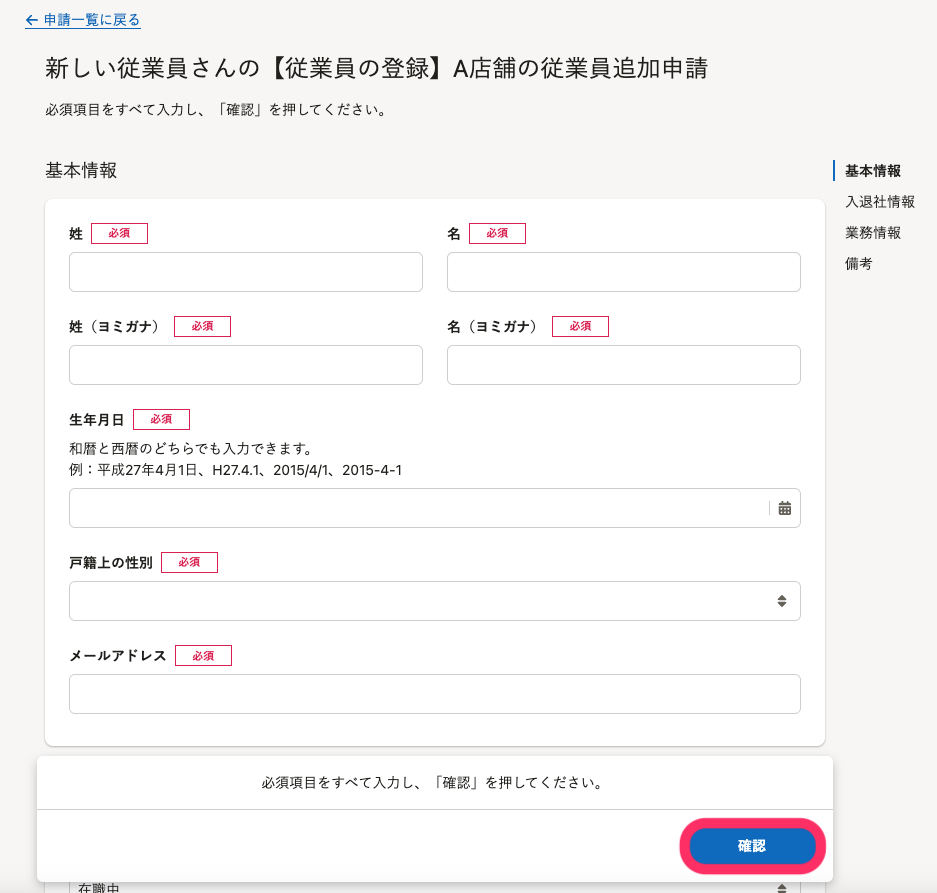Image resolution: width=937 pixels, height=893 pixels.
Task: Open the birthdate calendar picker icon
Action: pyautogui.click(x=785, y=508)
